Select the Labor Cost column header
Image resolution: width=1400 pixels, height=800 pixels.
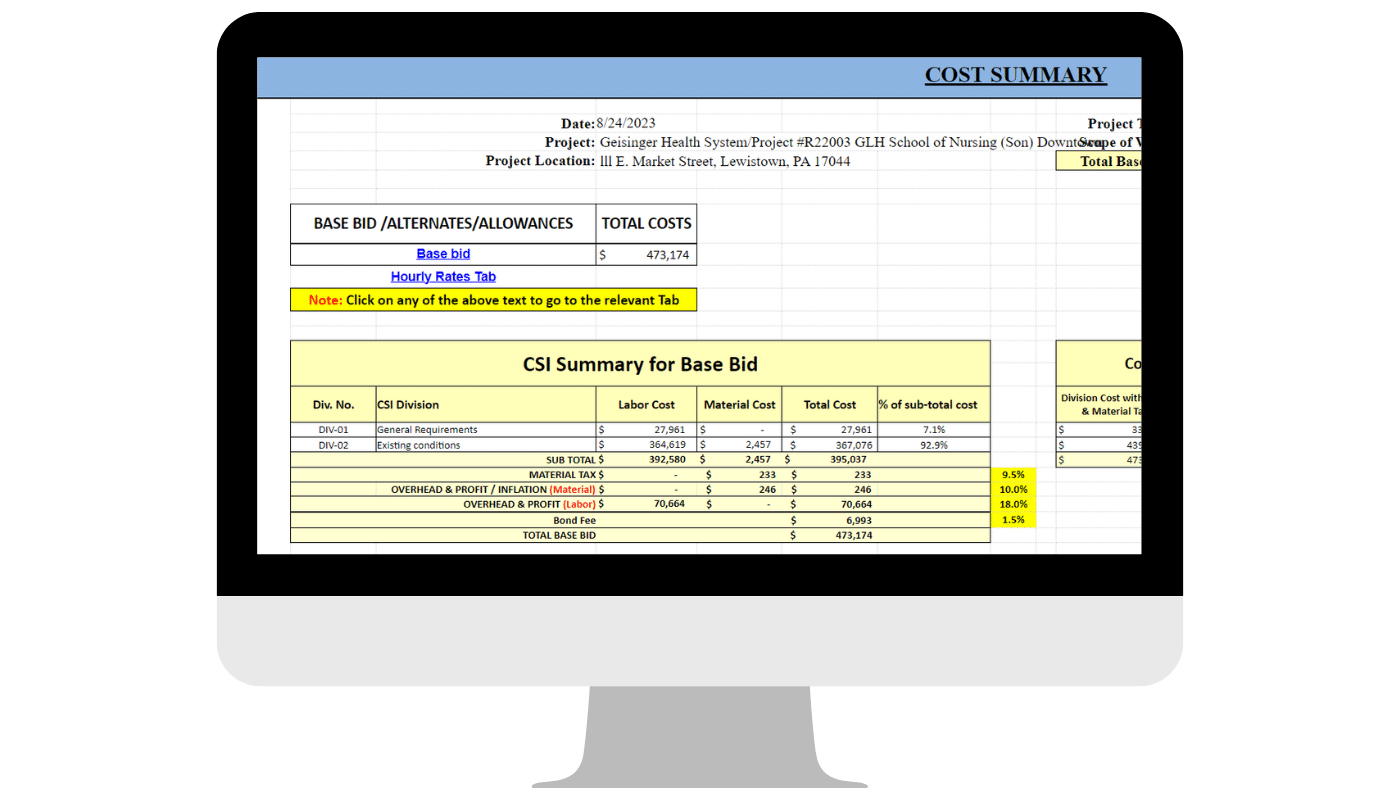coord(647,405)
